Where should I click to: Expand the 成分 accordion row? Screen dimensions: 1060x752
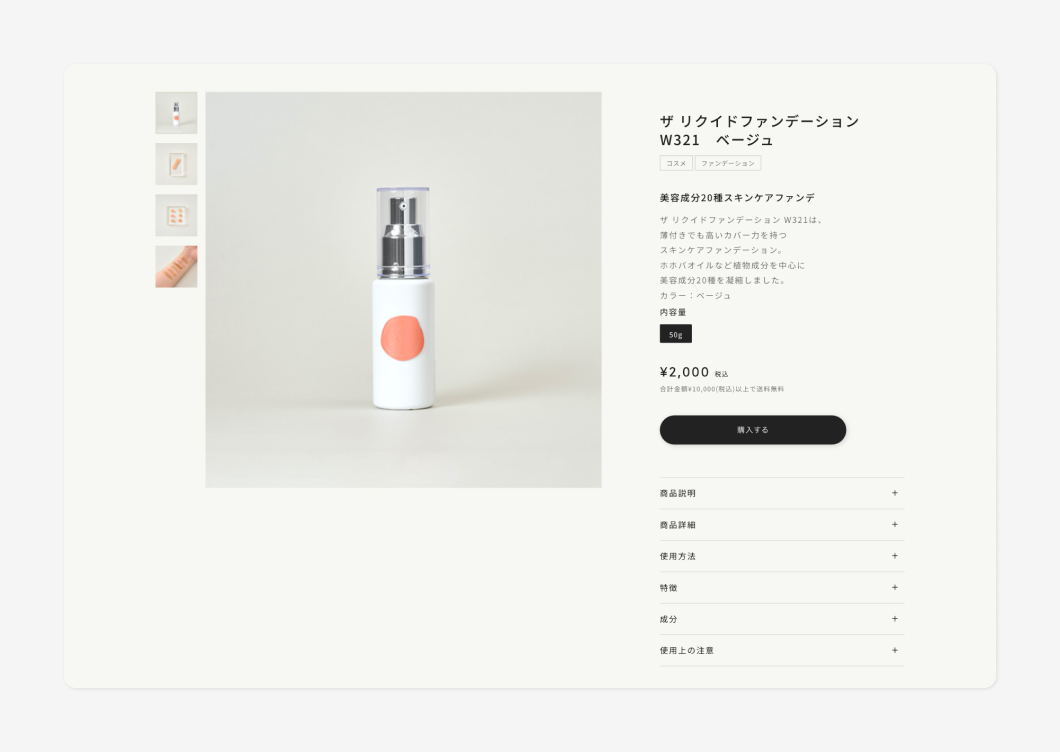781,619
